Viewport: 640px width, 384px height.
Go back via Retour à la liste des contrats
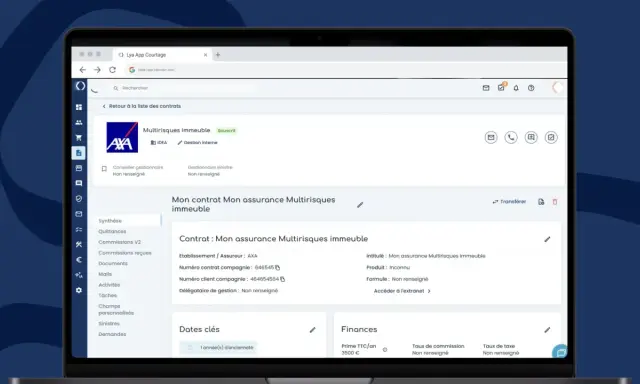pos(141,106)
